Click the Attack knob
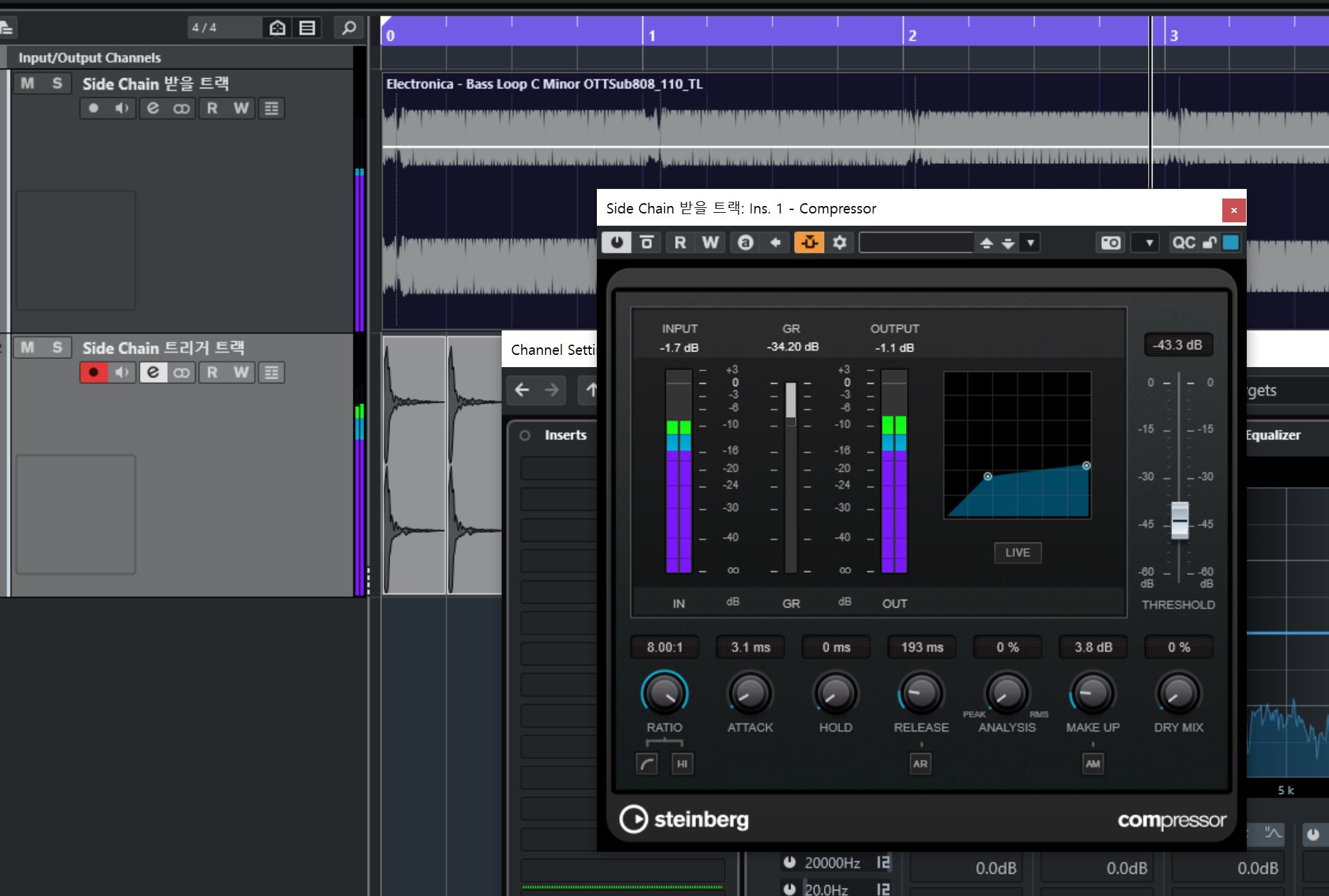Image resolution: width=1329 pixels, height=896 pixels. pyautogui.click(x=750, y=693)
